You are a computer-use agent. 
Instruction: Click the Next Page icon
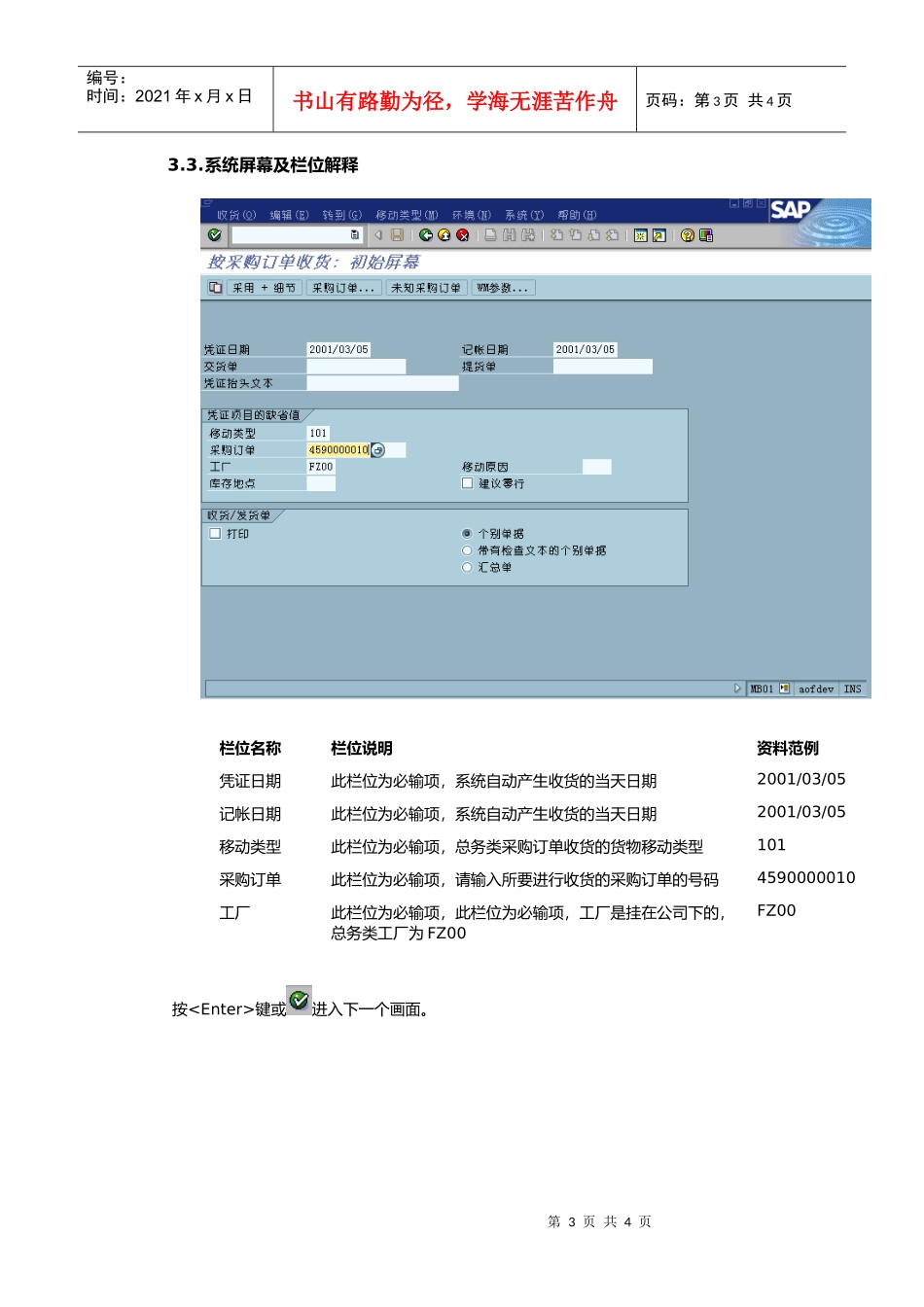[x=593, y=235]
